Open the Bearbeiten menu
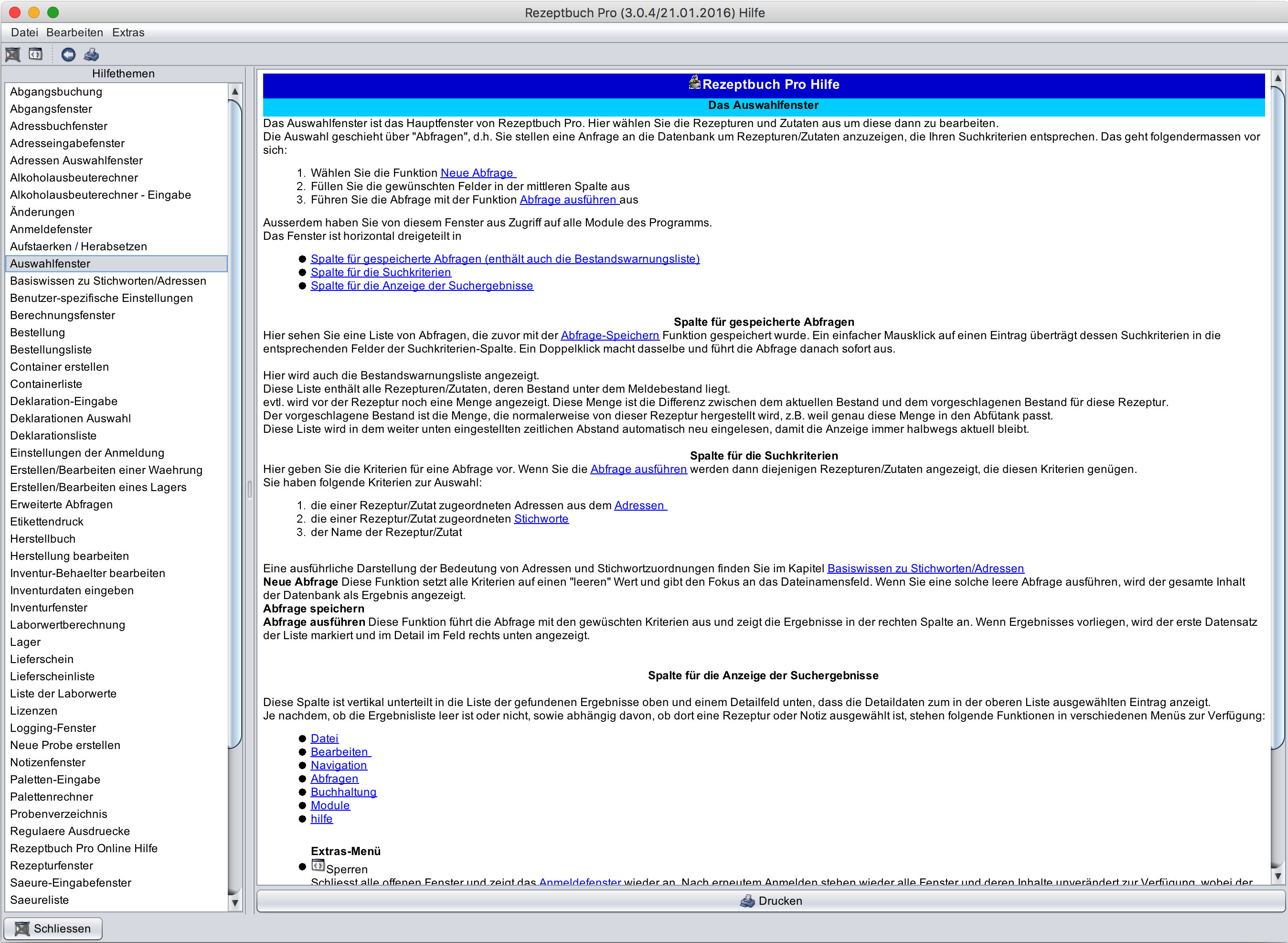This screenshot has height=943, width=1288. pyautogui.click(x=74, y=32)
